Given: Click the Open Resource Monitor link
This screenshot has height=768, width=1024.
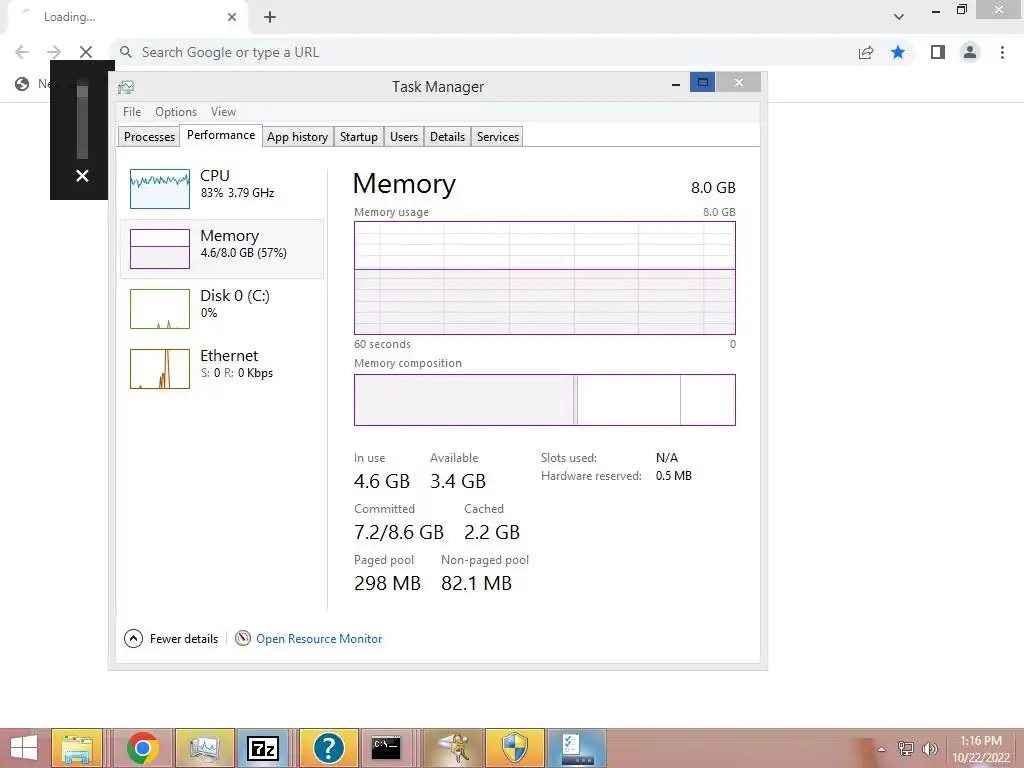Looking at the screenshot, I should pos(319,639).
